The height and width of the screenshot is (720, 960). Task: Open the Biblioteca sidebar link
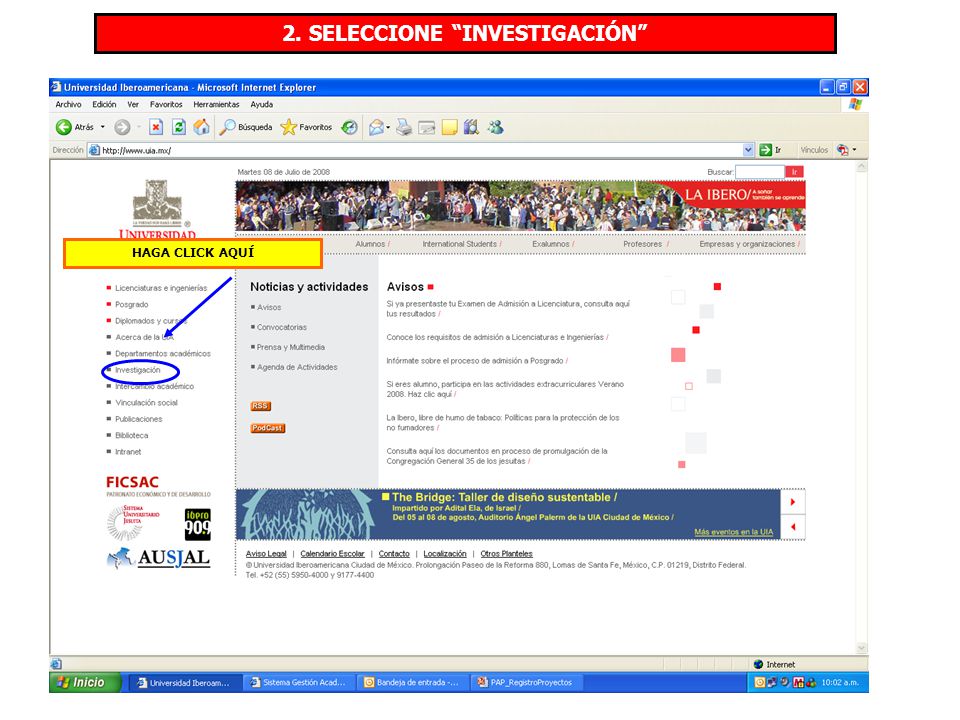[132, 436]
